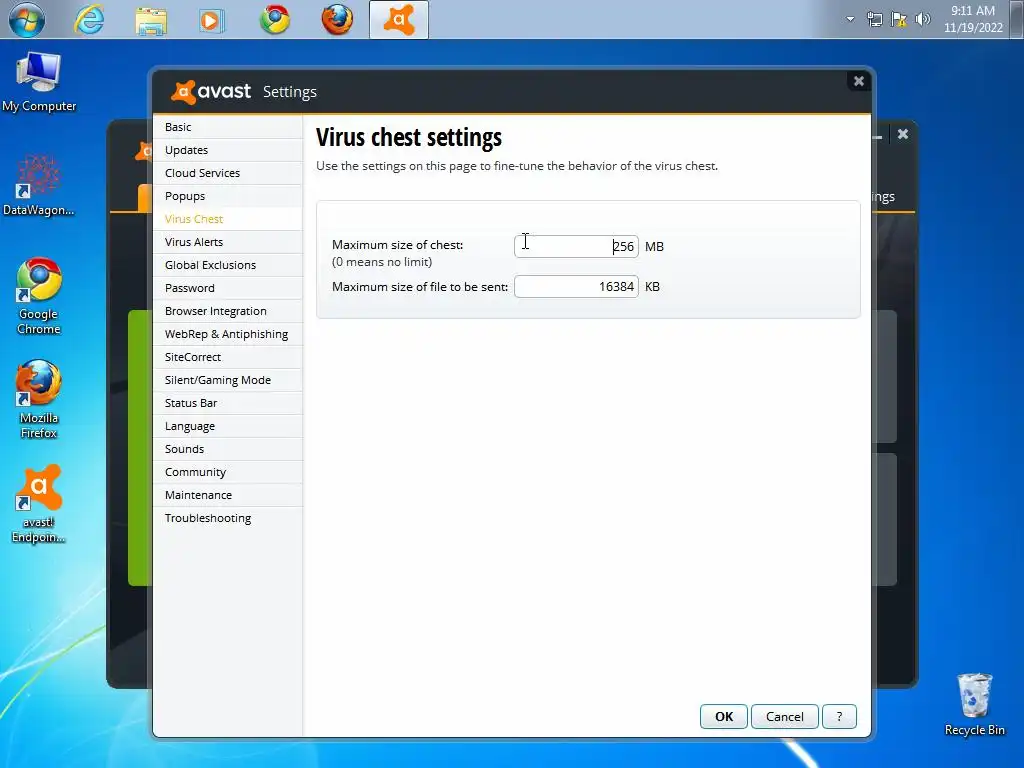Screen dimensions: 1024x768
Task: Open the Windows Start menu orb
Action: [27, 19]
